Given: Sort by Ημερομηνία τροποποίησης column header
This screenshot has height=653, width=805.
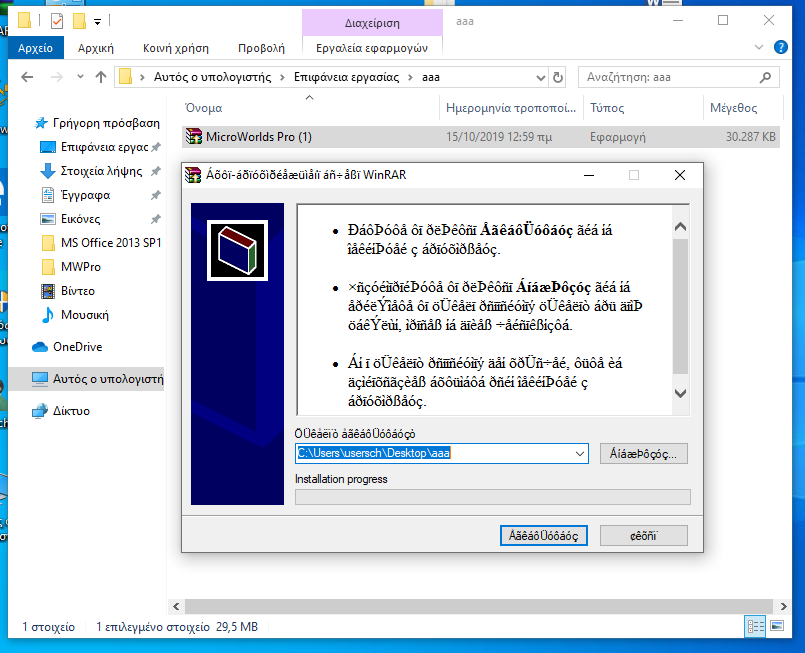Looking at the screenshot, I should (511, 108).
